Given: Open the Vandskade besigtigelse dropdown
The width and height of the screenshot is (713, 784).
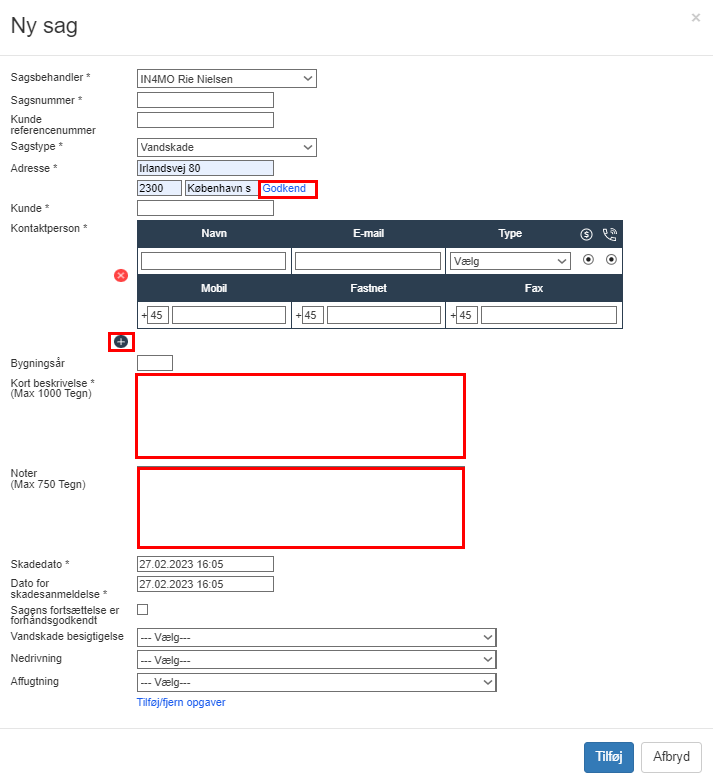Looking at the screenshot, I should pyautogui.click(x=316, y=638).
